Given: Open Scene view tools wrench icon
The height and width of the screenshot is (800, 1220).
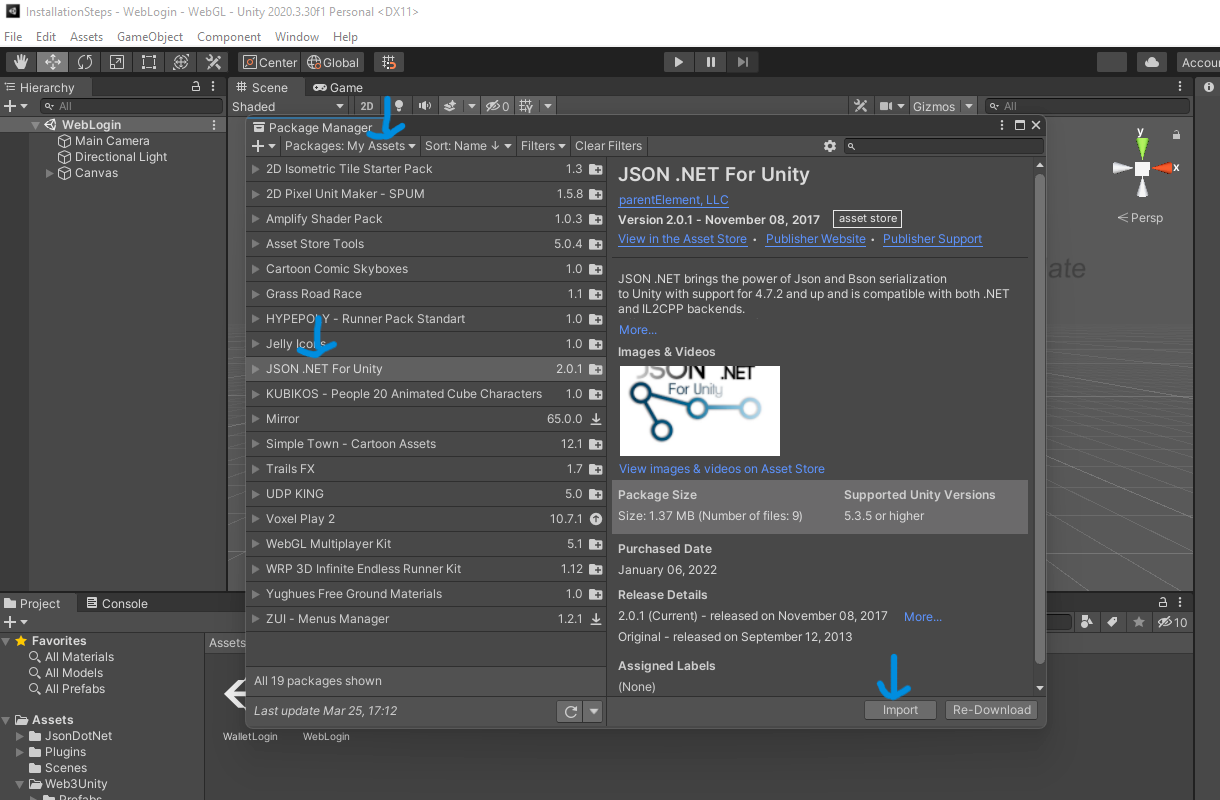Looking at the screenshot, I should [861, 106].
